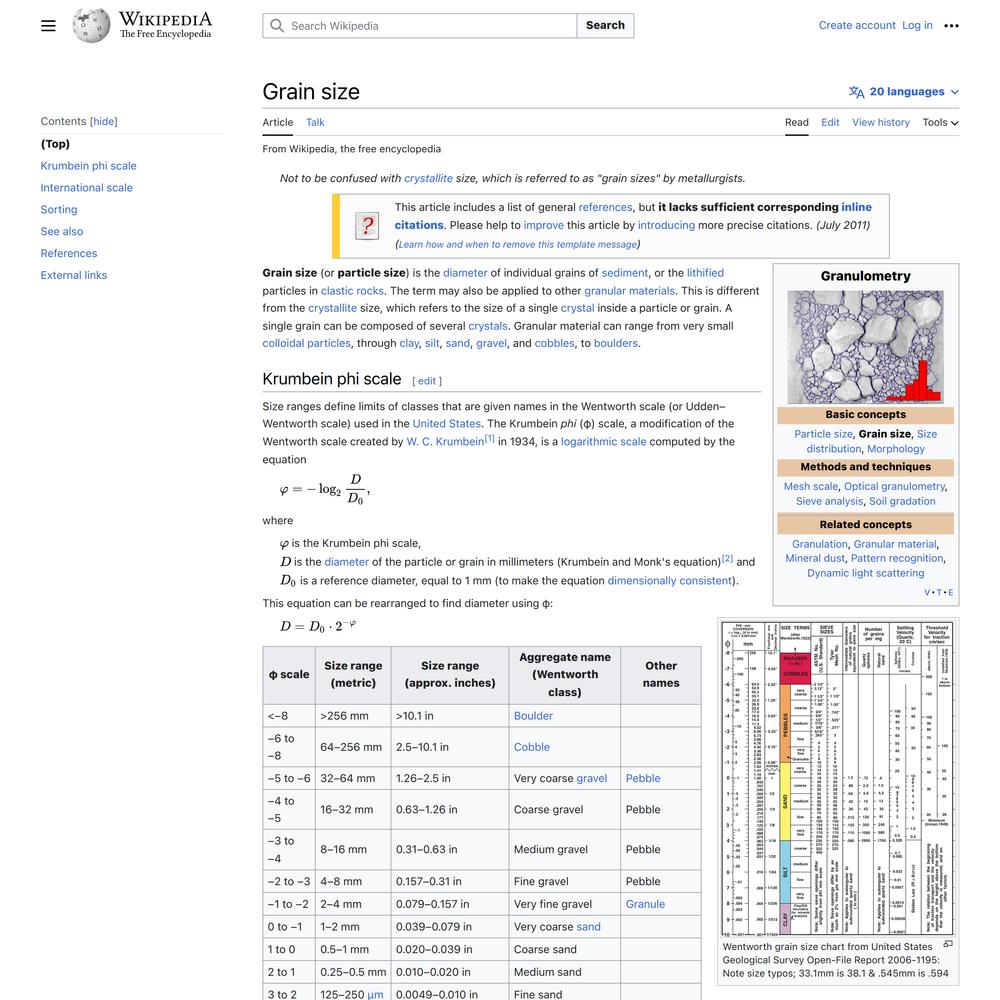Open the three-dot personal tools menu
Image resolution: width=1000 pixels, height=1000 pixels.
point(951,26)
